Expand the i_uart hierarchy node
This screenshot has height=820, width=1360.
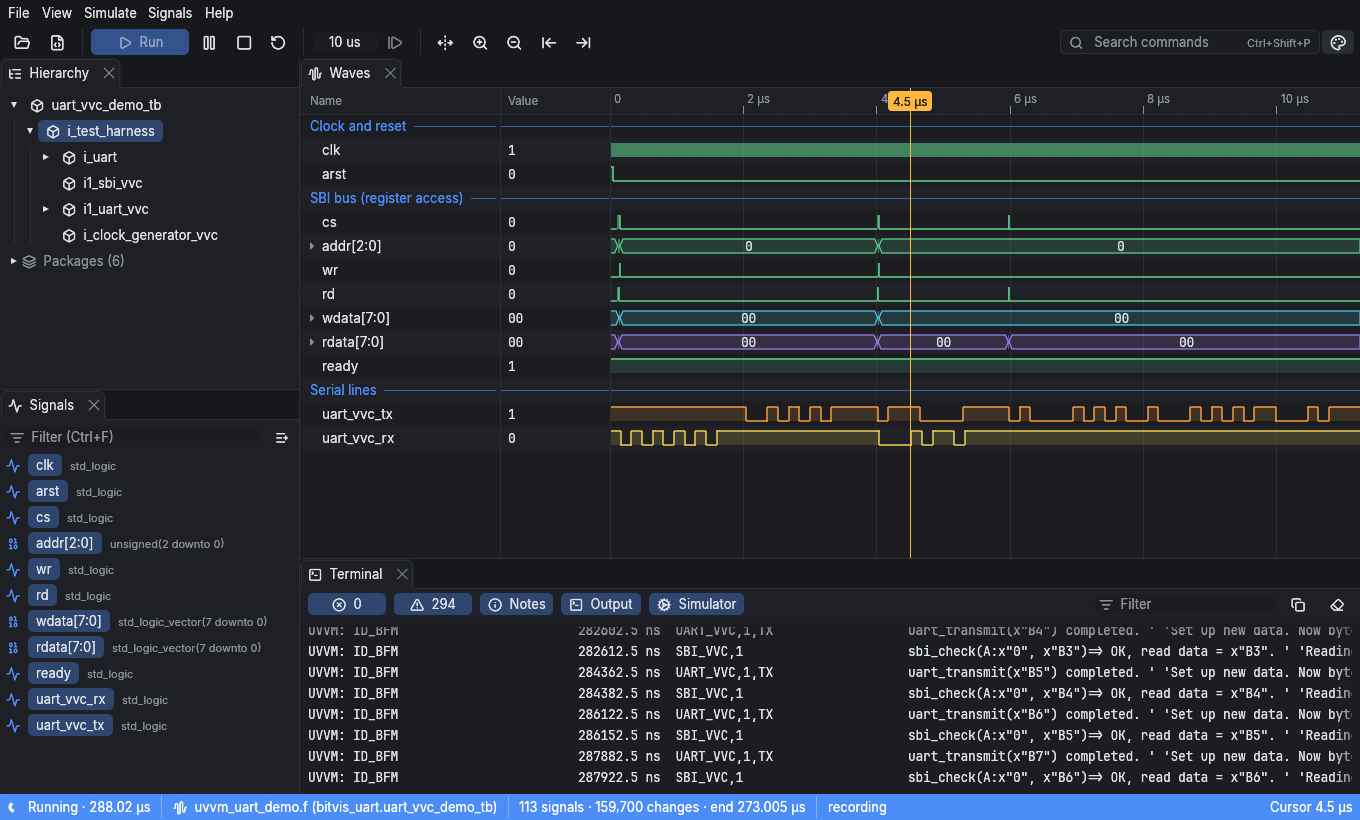click(x=46, y=157)
